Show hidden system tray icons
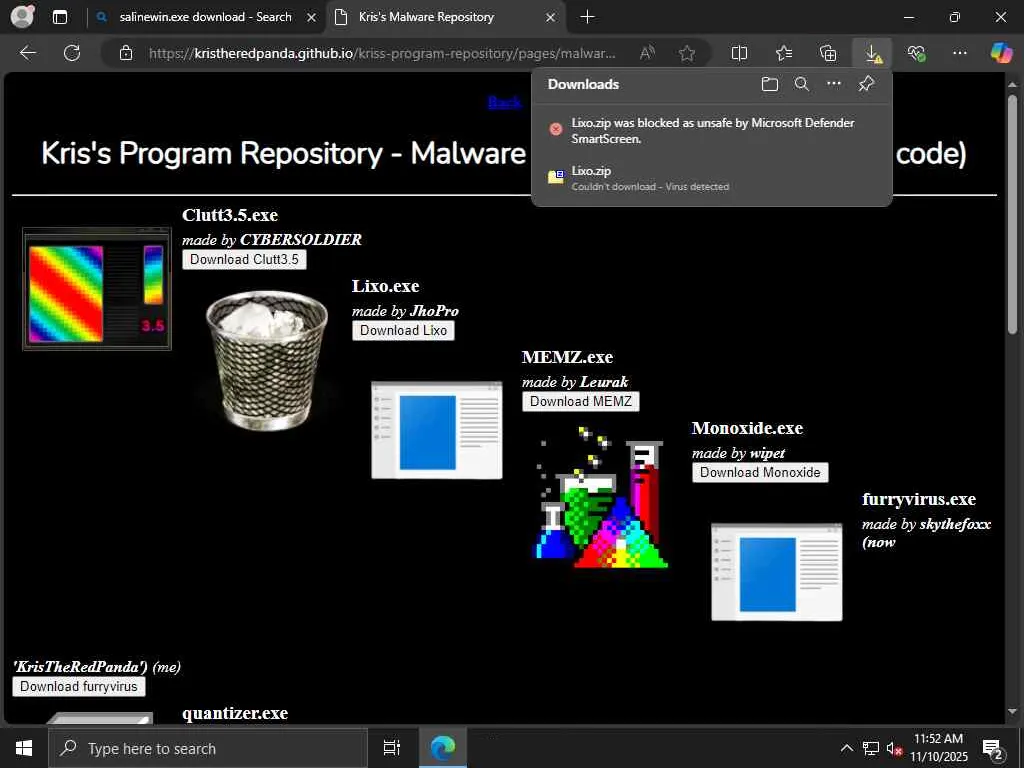The image size is (1024, 768). (x=846, y=748)
